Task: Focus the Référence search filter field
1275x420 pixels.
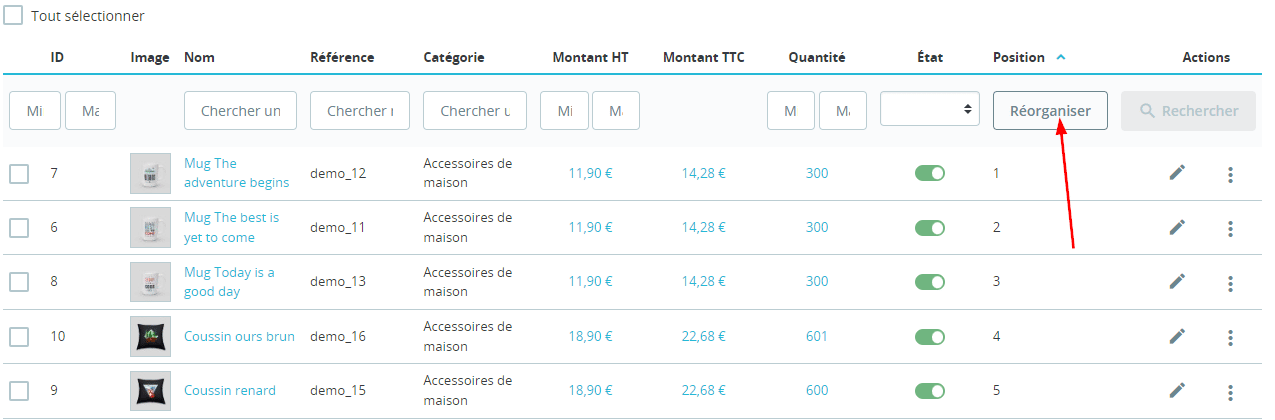Action: coord(360,111)
